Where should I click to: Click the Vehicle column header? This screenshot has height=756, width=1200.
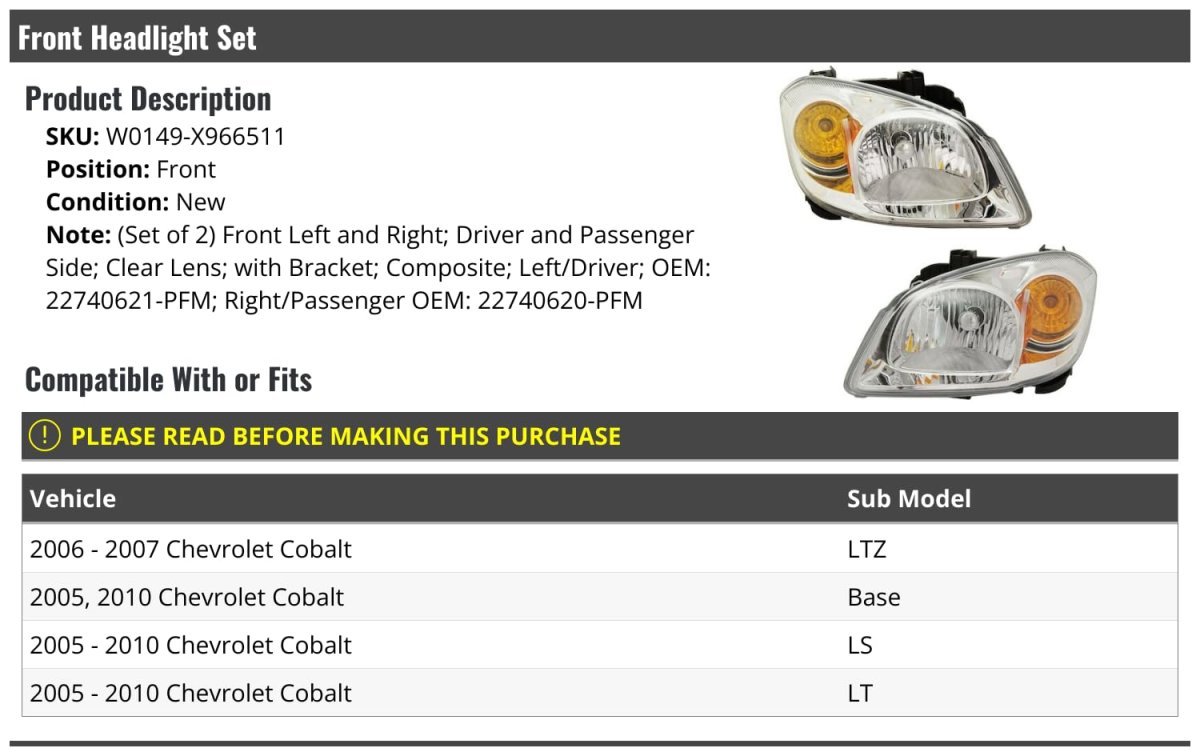[x=73, y=498]
